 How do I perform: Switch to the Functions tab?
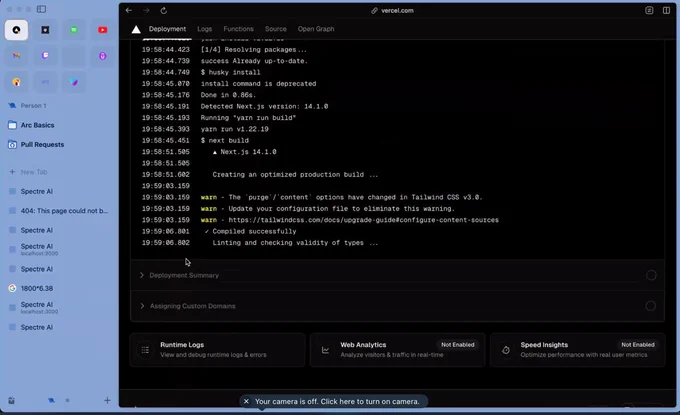click(239, 29)
